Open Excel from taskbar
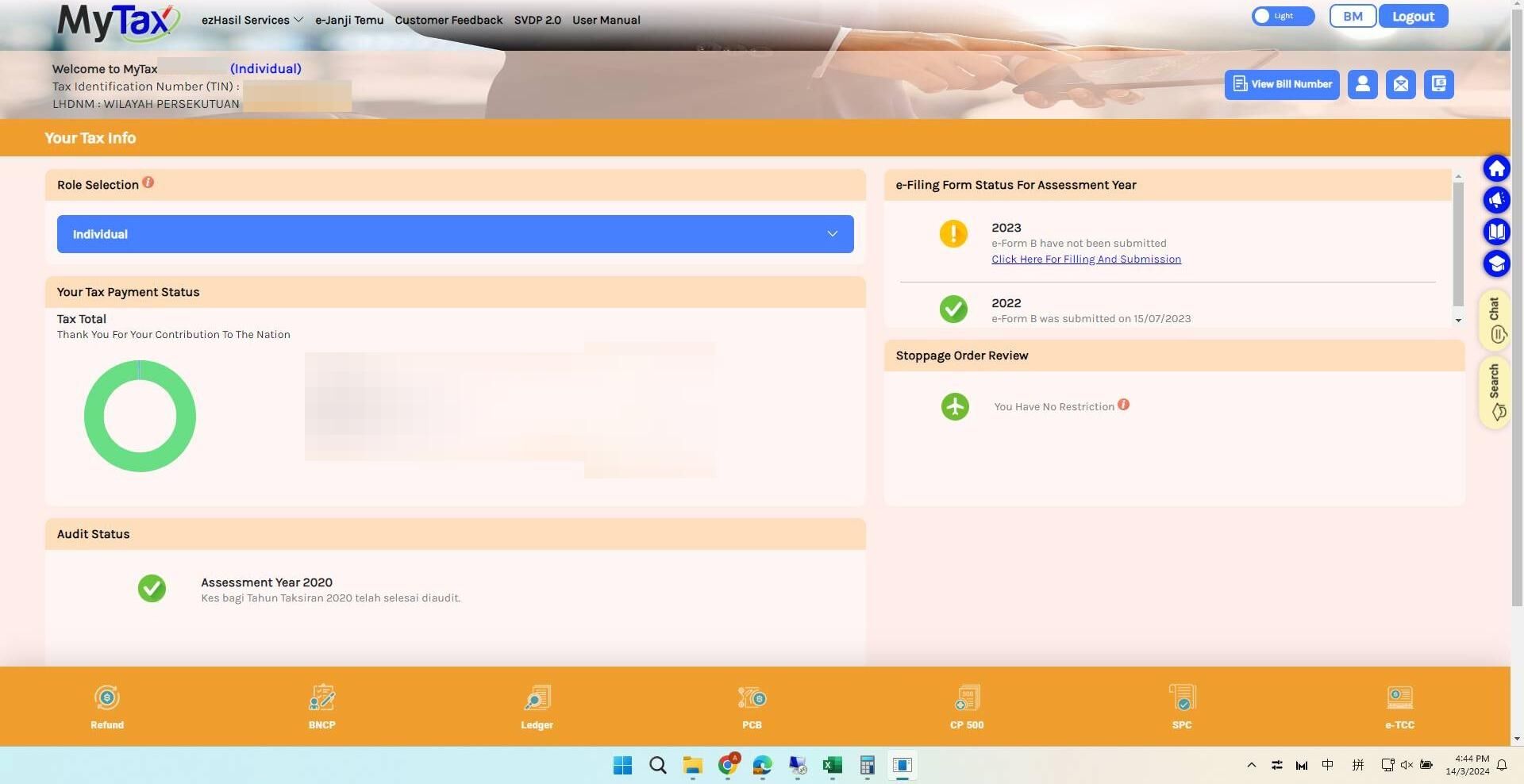 832,765
